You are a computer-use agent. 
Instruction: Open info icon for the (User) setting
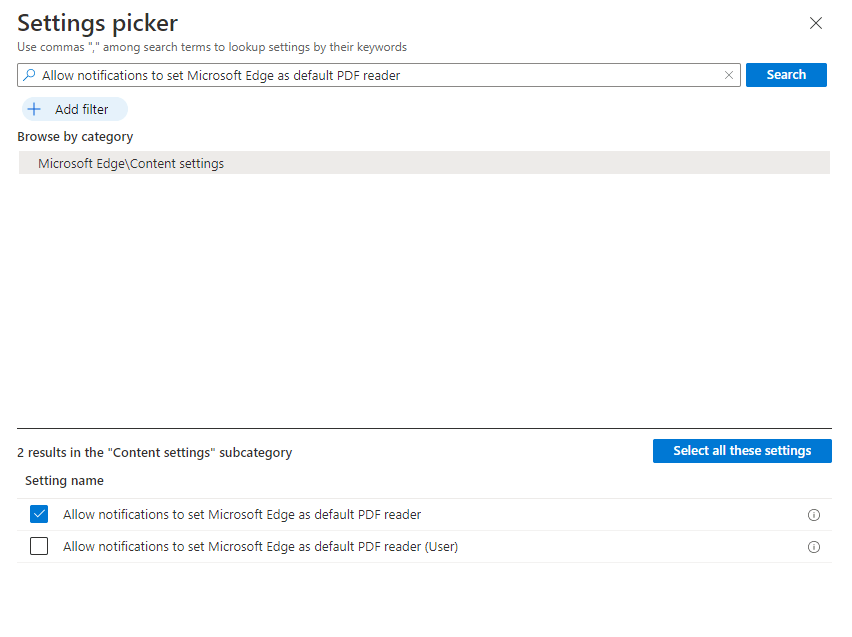[813, 547]
